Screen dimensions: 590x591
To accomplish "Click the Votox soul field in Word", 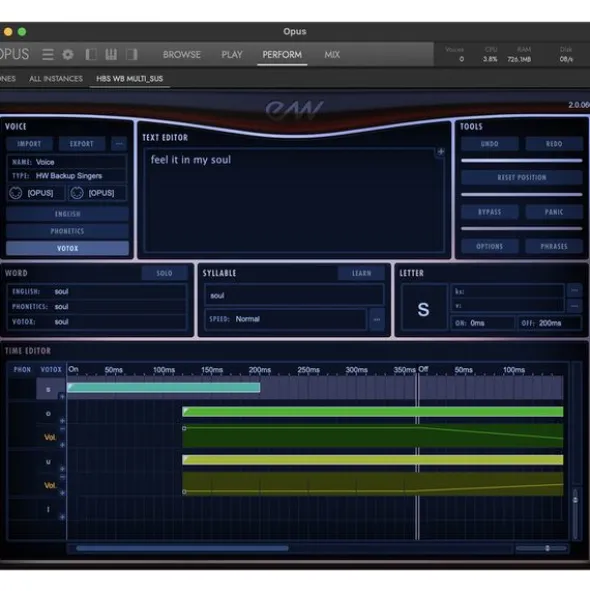I will point(97,322).
